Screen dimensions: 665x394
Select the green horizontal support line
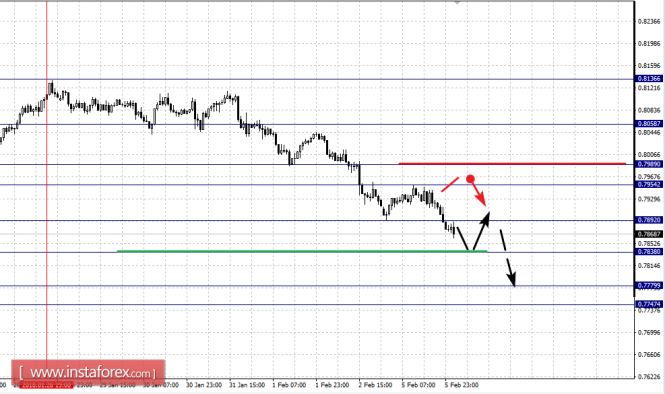302,251
